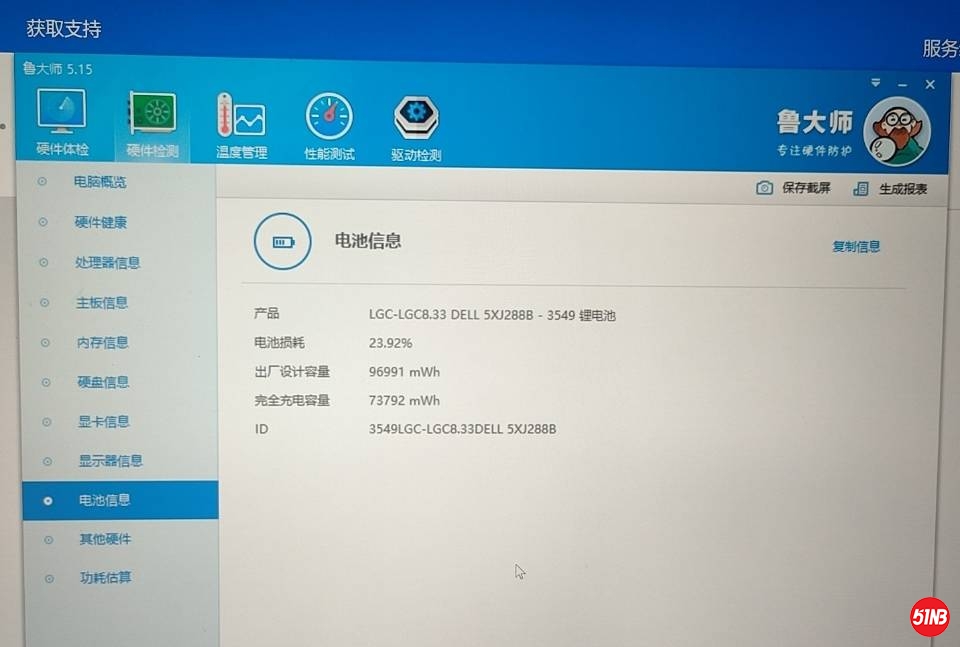
Task: Click the 复制信息 link
Action: pyautogui.click(x=856, y=247)
